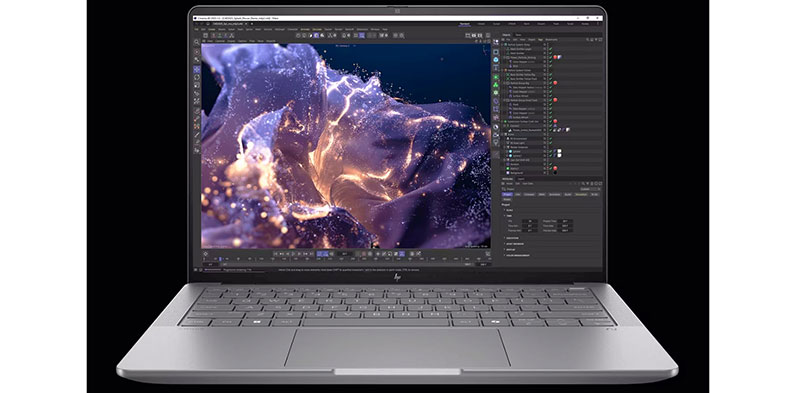The height and width of the screenshot is (393, 800).
Task: Toggle the Autokeying timeline button
Action: click(x=364, y=254)
